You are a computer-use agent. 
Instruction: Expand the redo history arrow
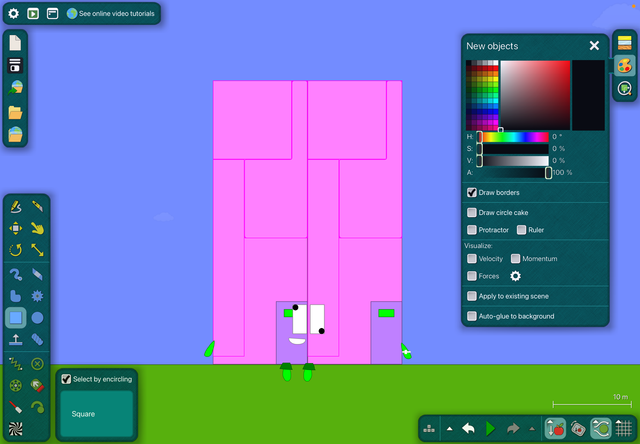pyautogui.click(x=531, y=428)
